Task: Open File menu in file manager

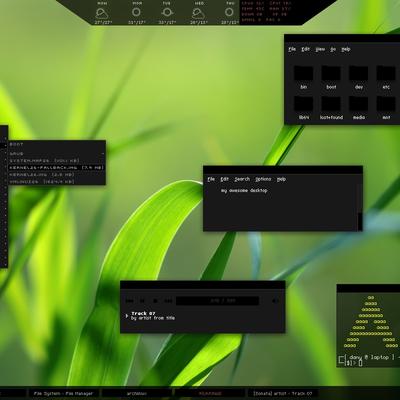Action: click(292, 49)
